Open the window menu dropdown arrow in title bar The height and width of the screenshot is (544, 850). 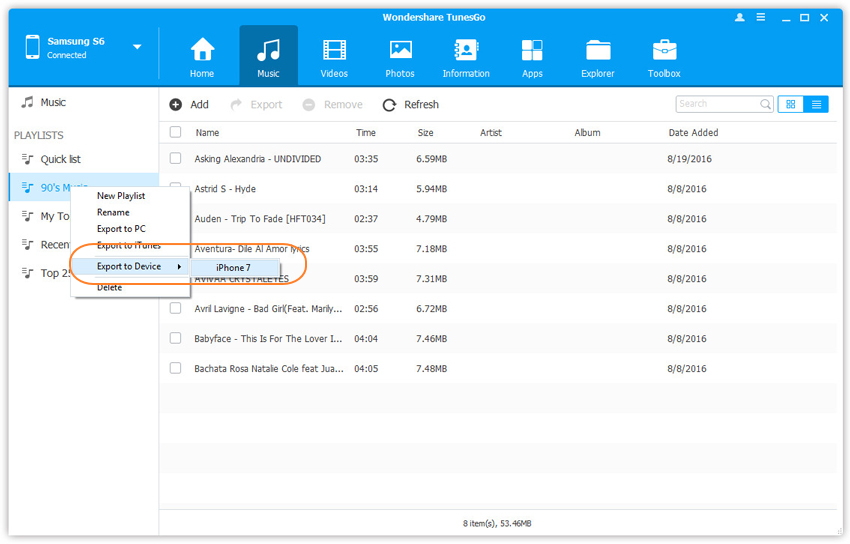point(761,18)
